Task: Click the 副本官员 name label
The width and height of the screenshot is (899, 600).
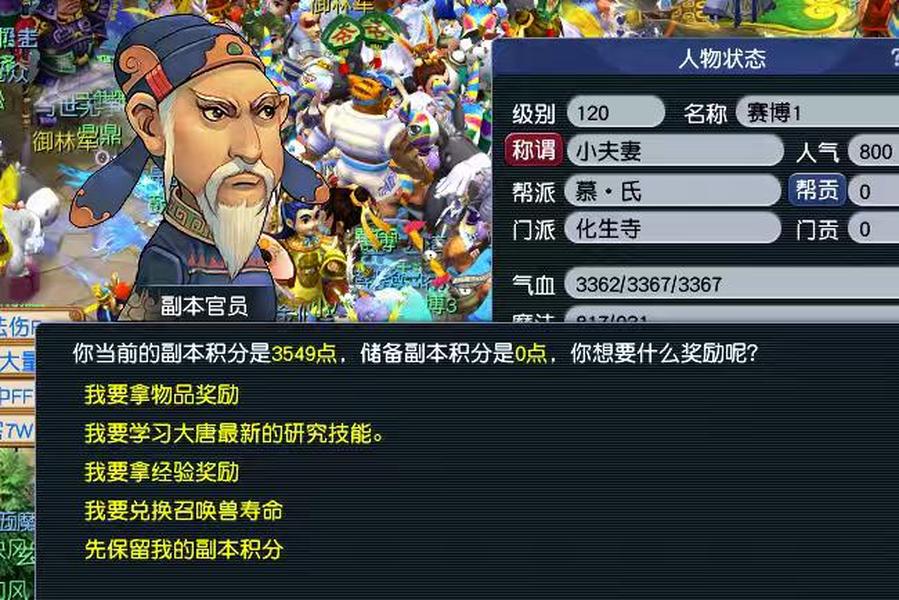Action: click(x=204, y=306)
